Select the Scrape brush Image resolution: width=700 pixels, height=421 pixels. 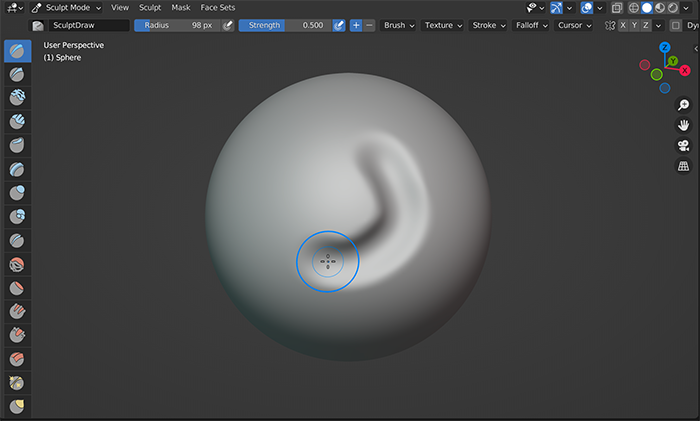pos(17,335)
